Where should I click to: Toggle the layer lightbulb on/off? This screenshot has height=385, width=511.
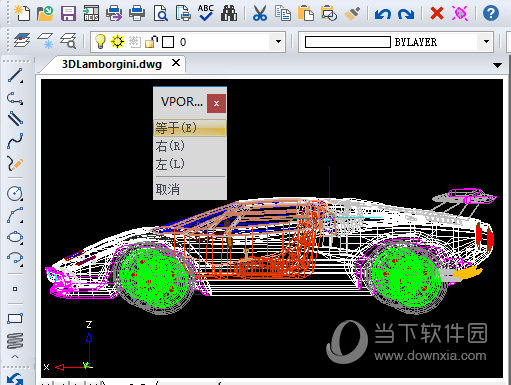click(100, 42)
